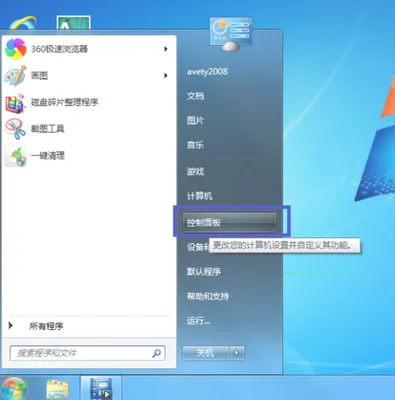The image size is (395, 400).
Task: Click the 截图工具 text label
Action: (x=48, y=129)
